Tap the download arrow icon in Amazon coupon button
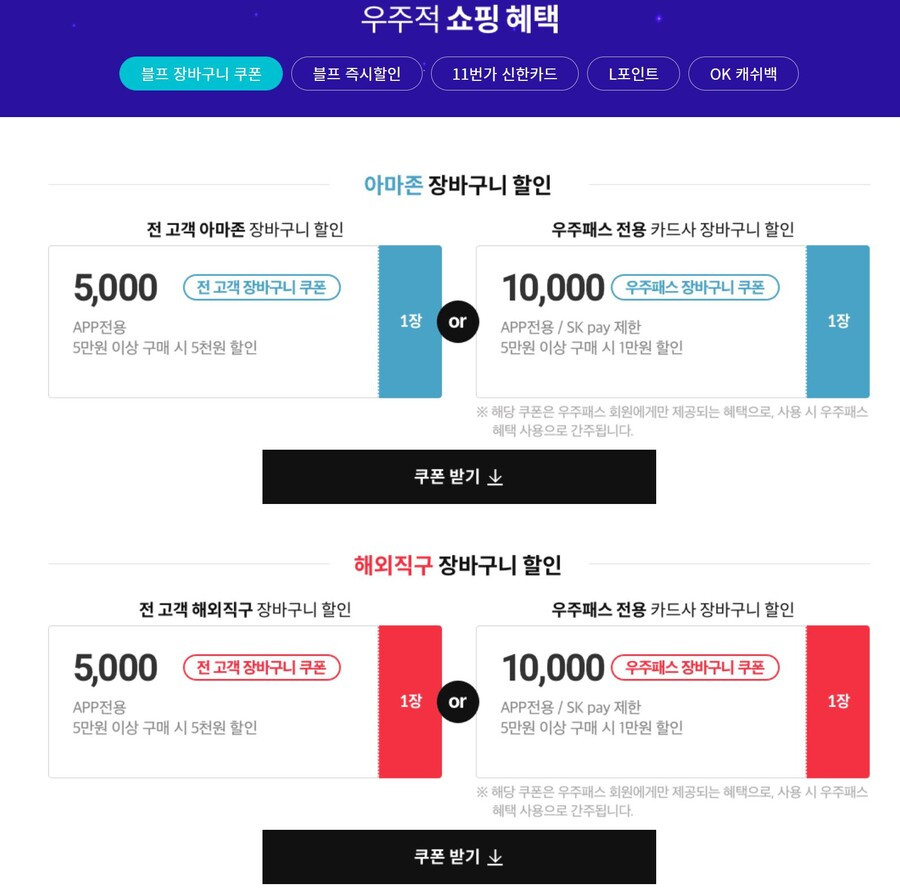 [495, 478]
